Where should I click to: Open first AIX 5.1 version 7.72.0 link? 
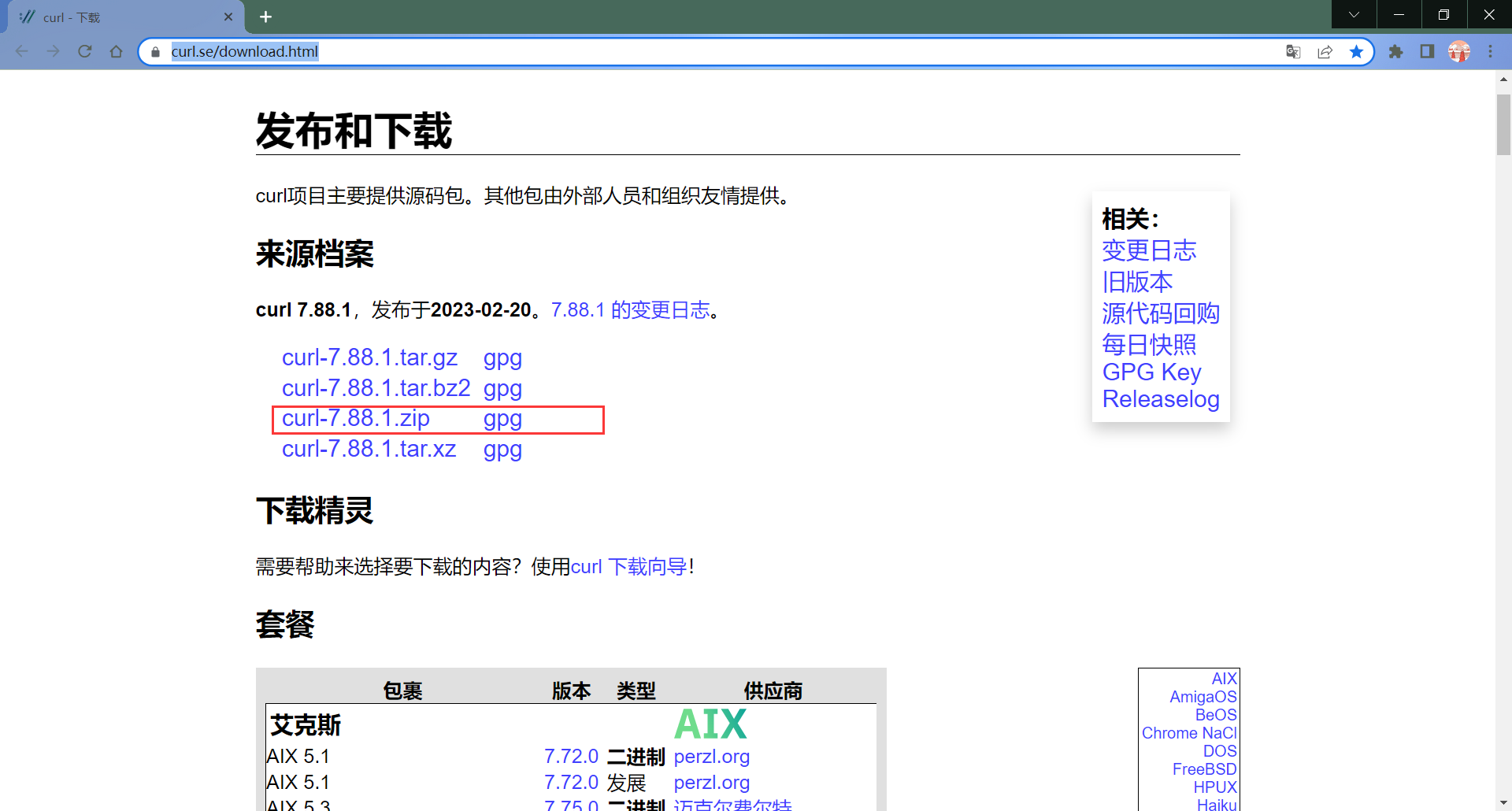pyautogui.click(x=571, y=757)
